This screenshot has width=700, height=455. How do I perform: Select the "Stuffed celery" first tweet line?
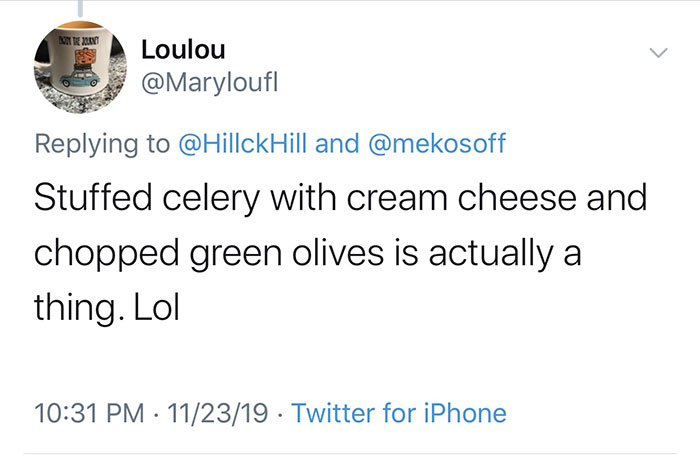(341, 198)
